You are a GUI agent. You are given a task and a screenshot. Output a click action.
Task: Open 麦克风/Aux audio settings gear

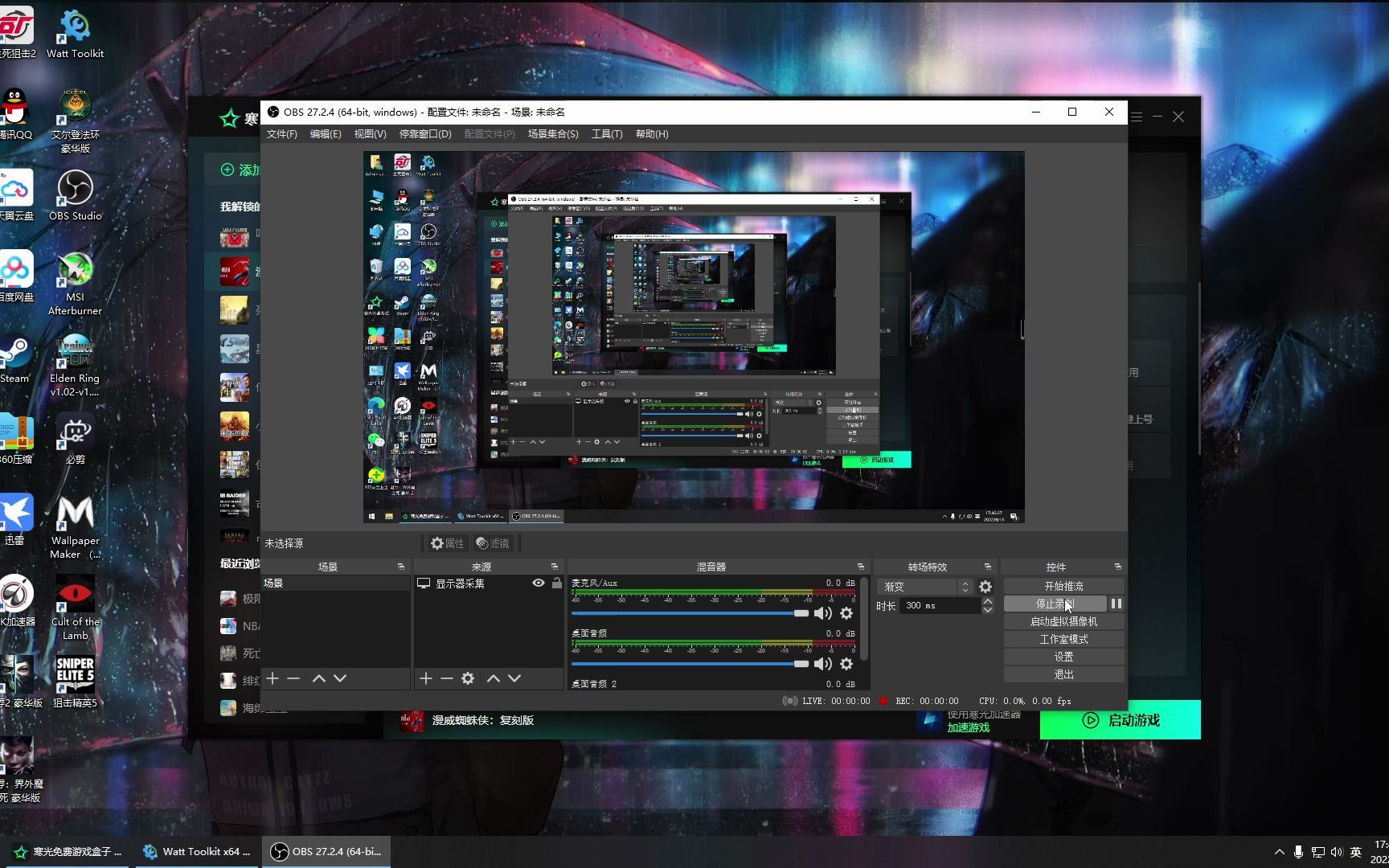[846, 613]
